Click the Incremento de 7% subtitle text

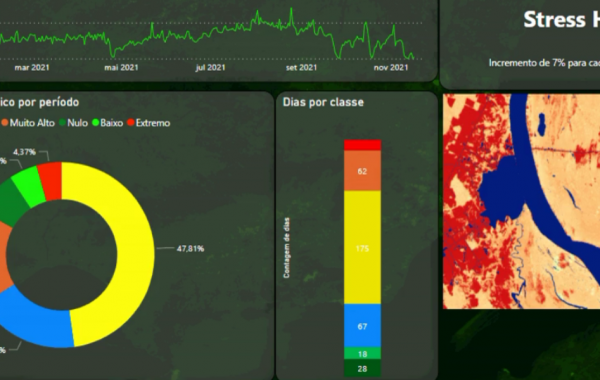pos(544,63)
